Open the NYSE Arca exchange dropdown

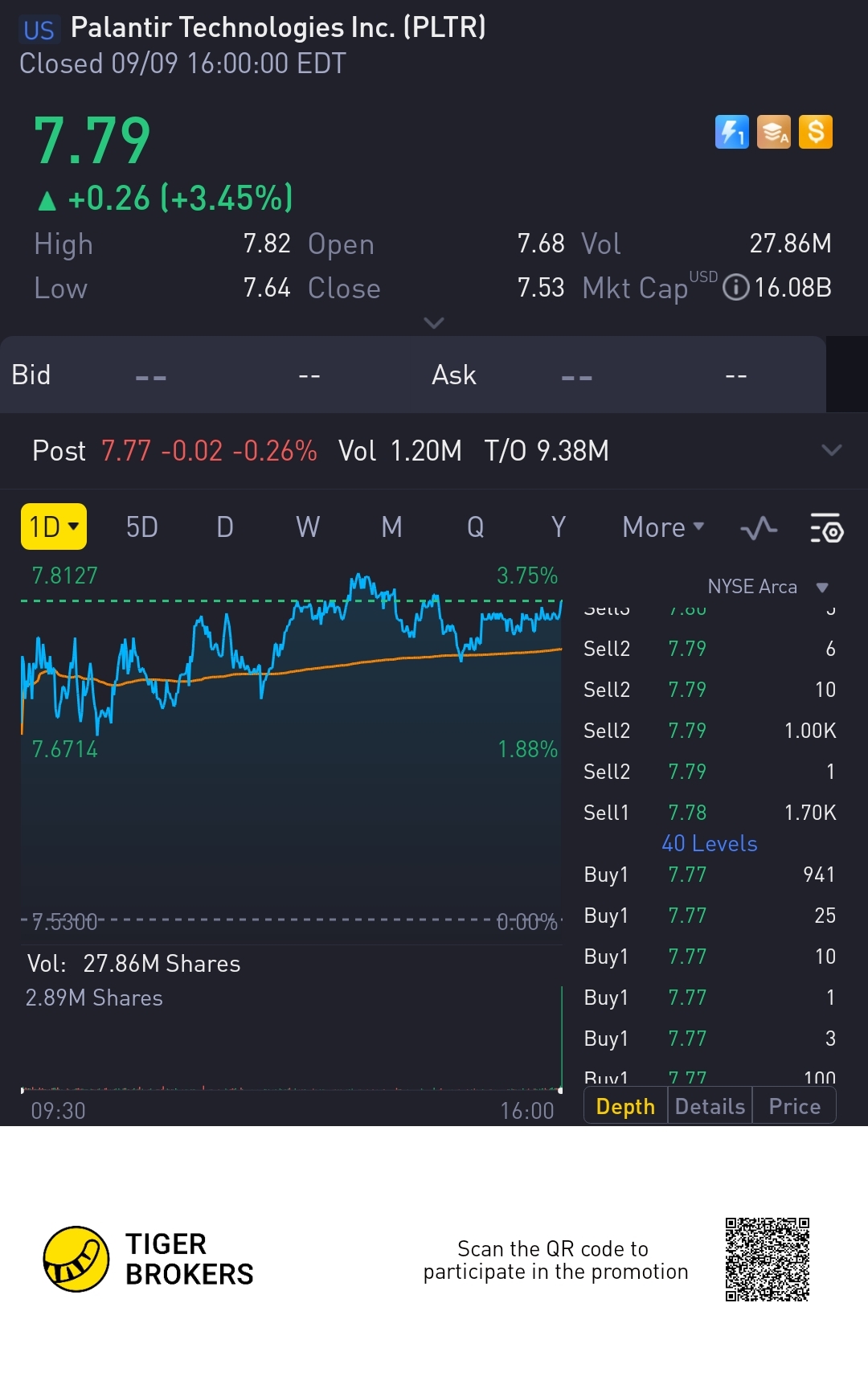[x=768, y=587]
